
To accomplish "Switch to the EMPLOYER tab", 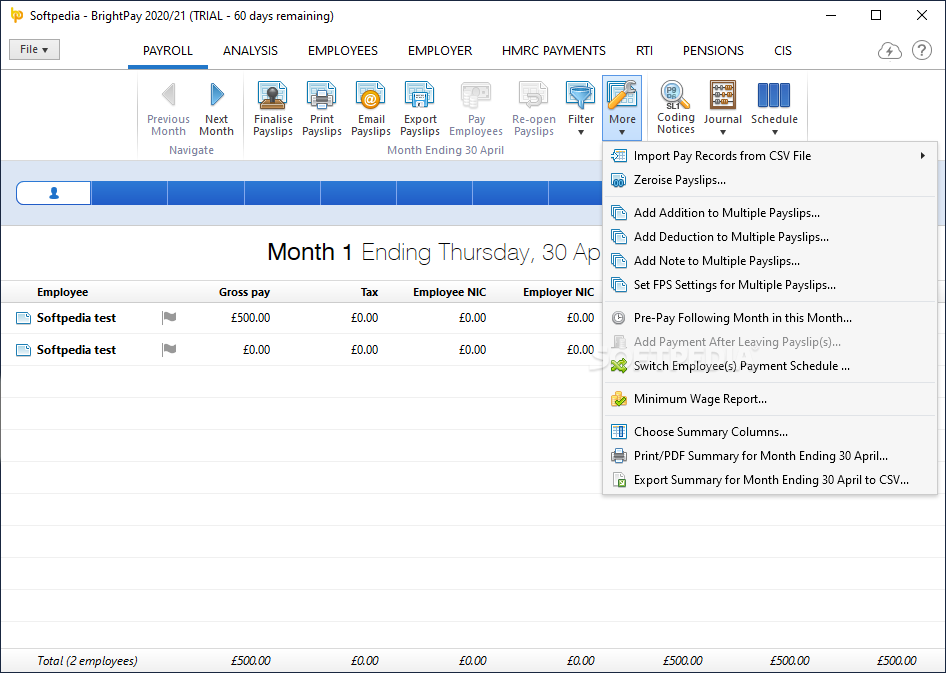I will [x=440, y=51].
